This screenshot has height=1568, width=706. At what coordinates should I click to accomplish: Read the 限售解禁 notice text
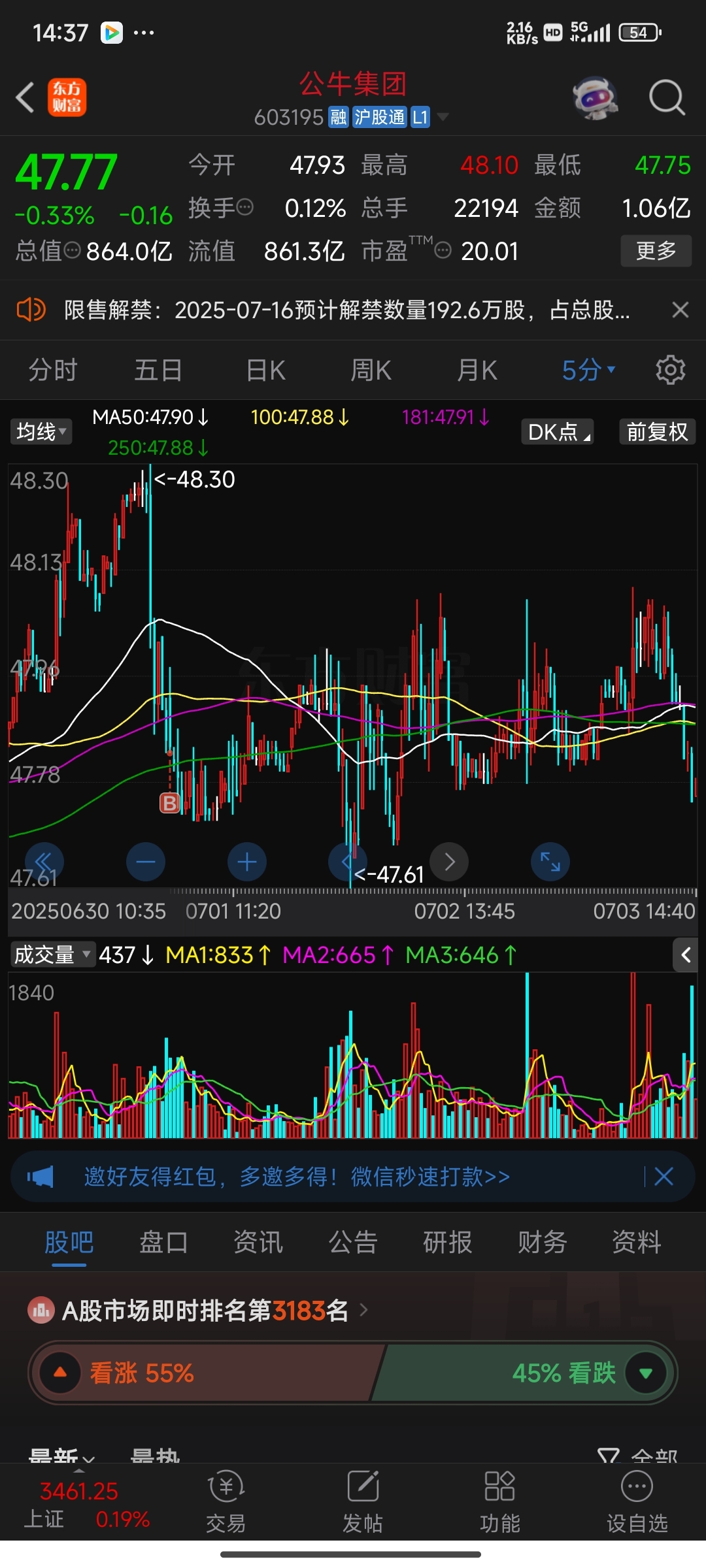point(347,310)
